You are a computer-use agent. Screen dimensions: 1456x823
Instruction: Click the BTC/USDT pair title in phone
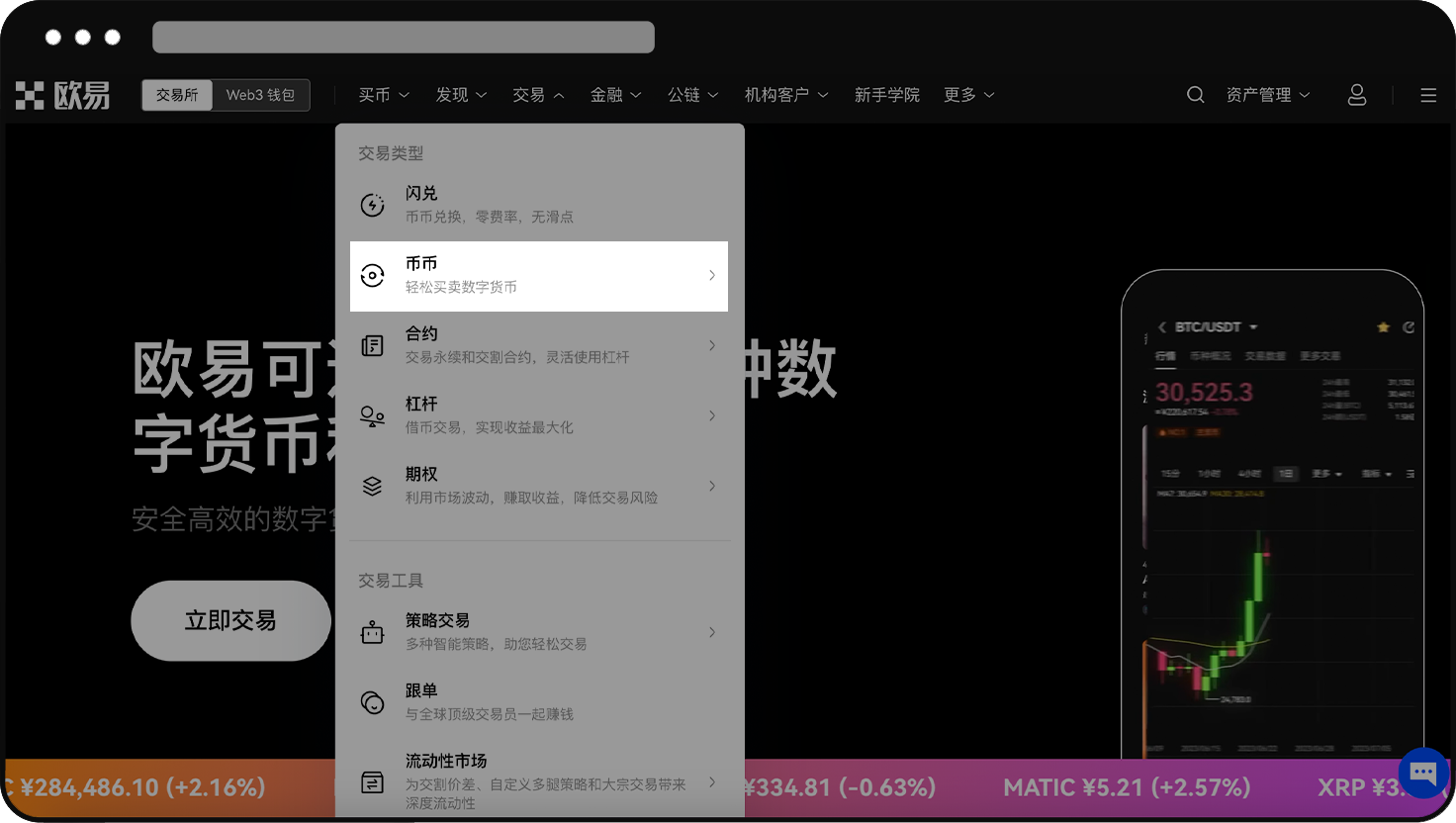(x=1208, y=327)
